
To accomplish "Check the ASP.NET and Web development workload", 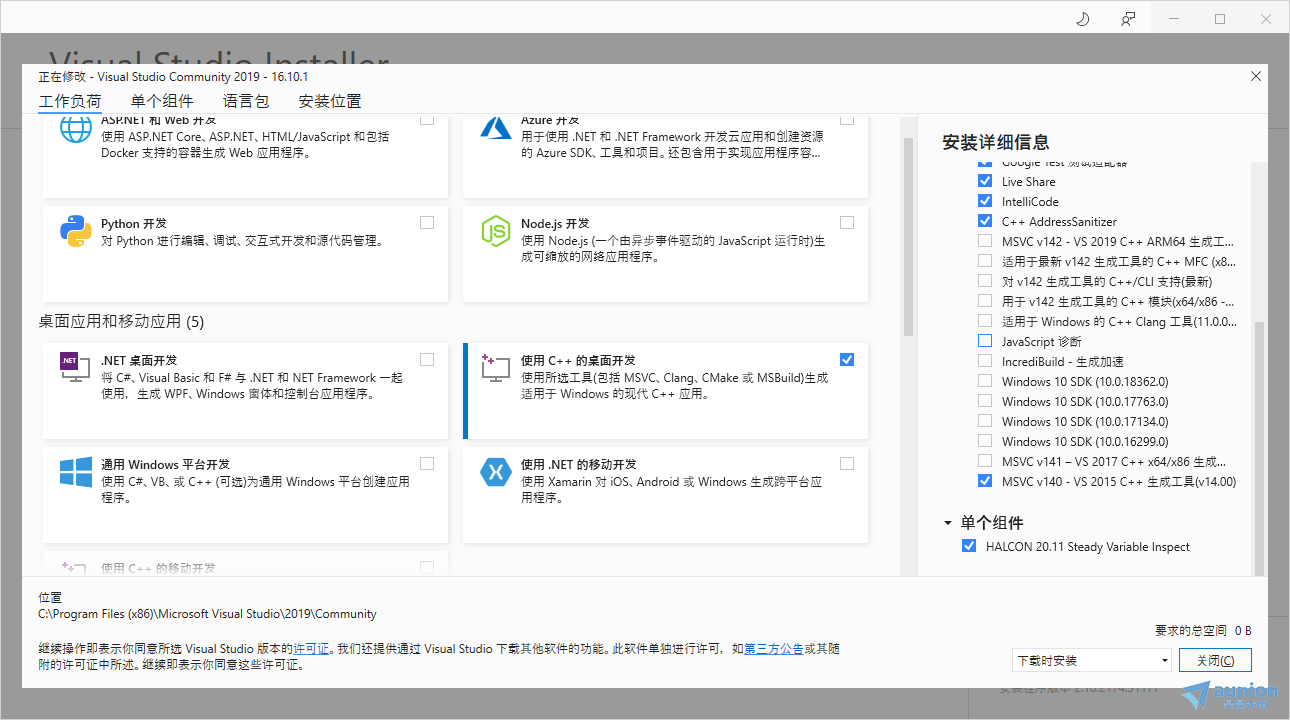I will (x=427, y=119).
